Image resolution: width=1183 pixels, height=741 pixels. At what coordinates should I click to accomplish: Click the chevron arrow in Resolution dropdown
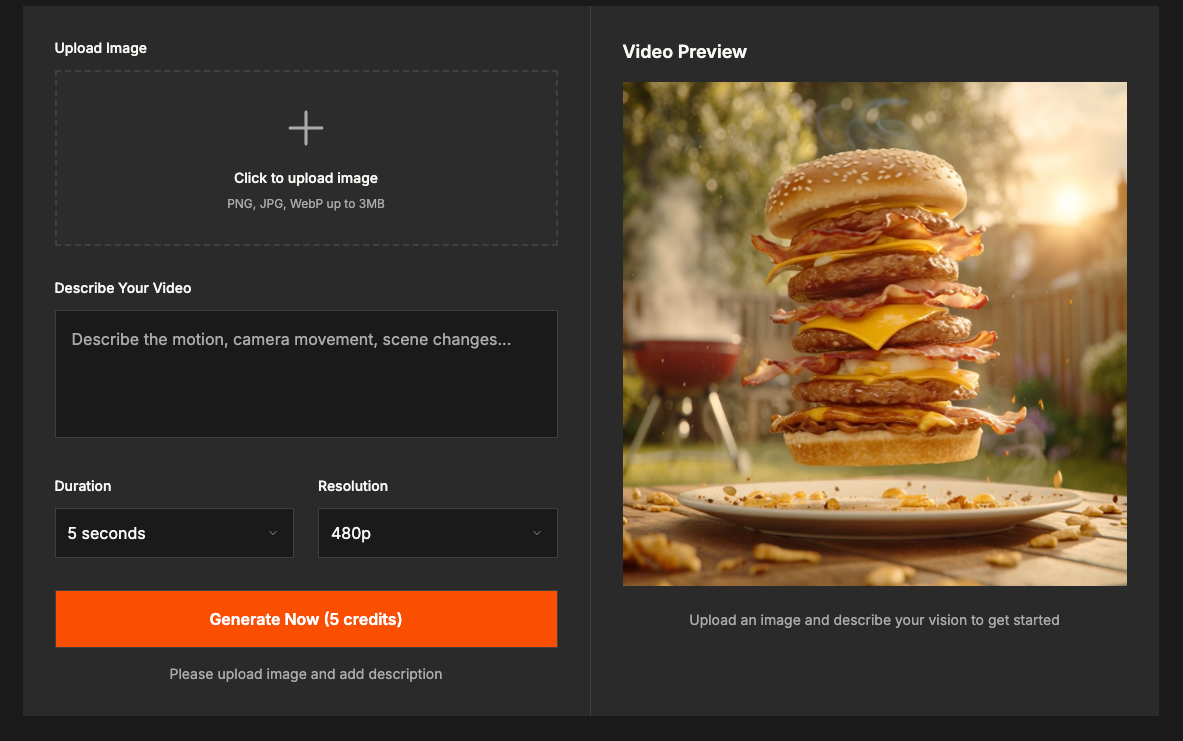537,533
